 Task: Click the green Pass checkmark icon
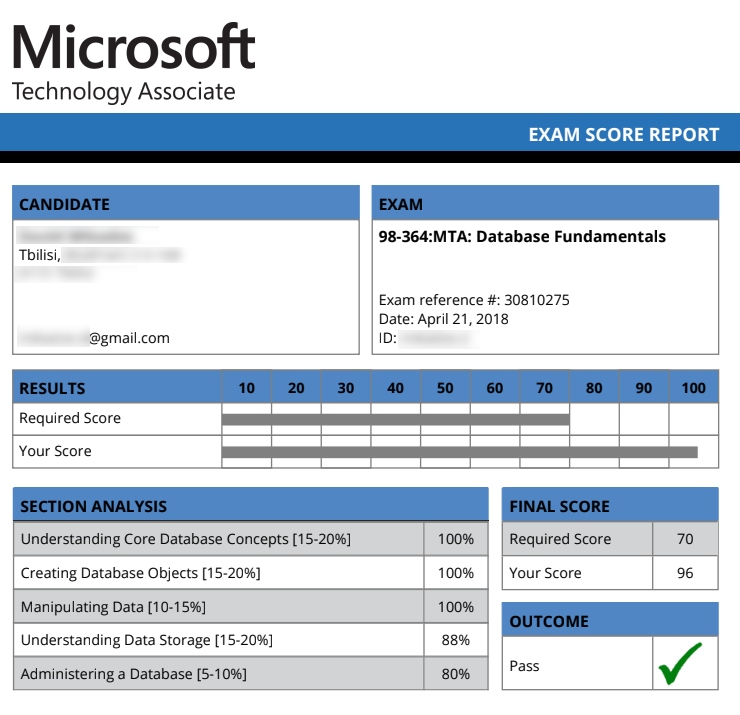click(680, 663)
